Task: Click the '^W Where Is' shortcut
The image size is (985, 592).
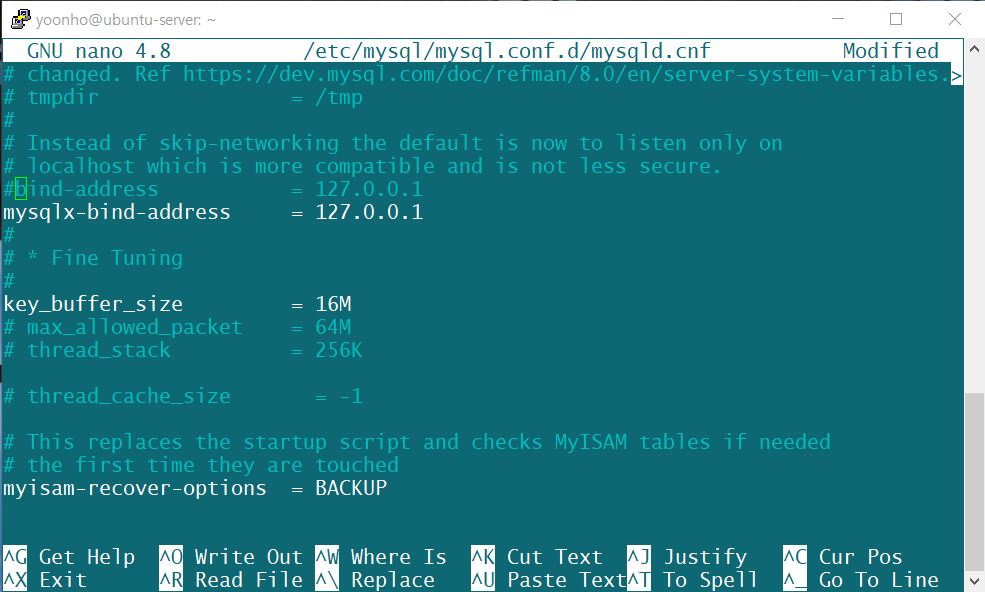Action: [x=381, y=557]
